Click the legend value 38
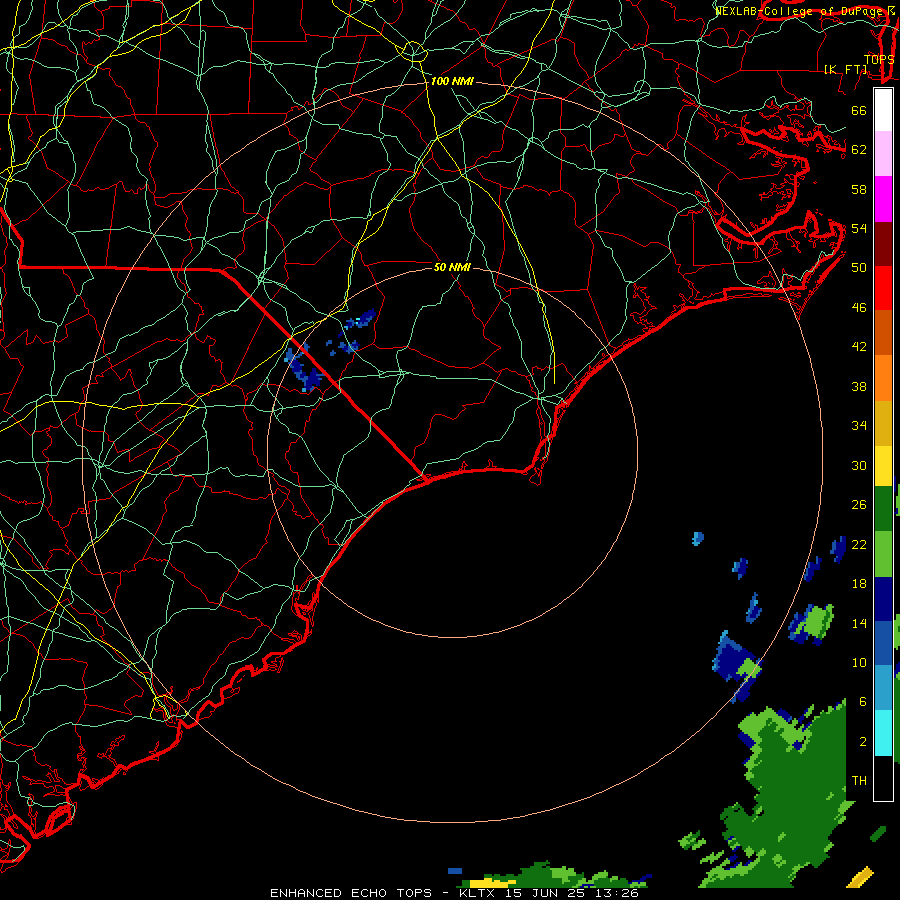The width and height of the screenshot is (900, 900). (859, 386)
